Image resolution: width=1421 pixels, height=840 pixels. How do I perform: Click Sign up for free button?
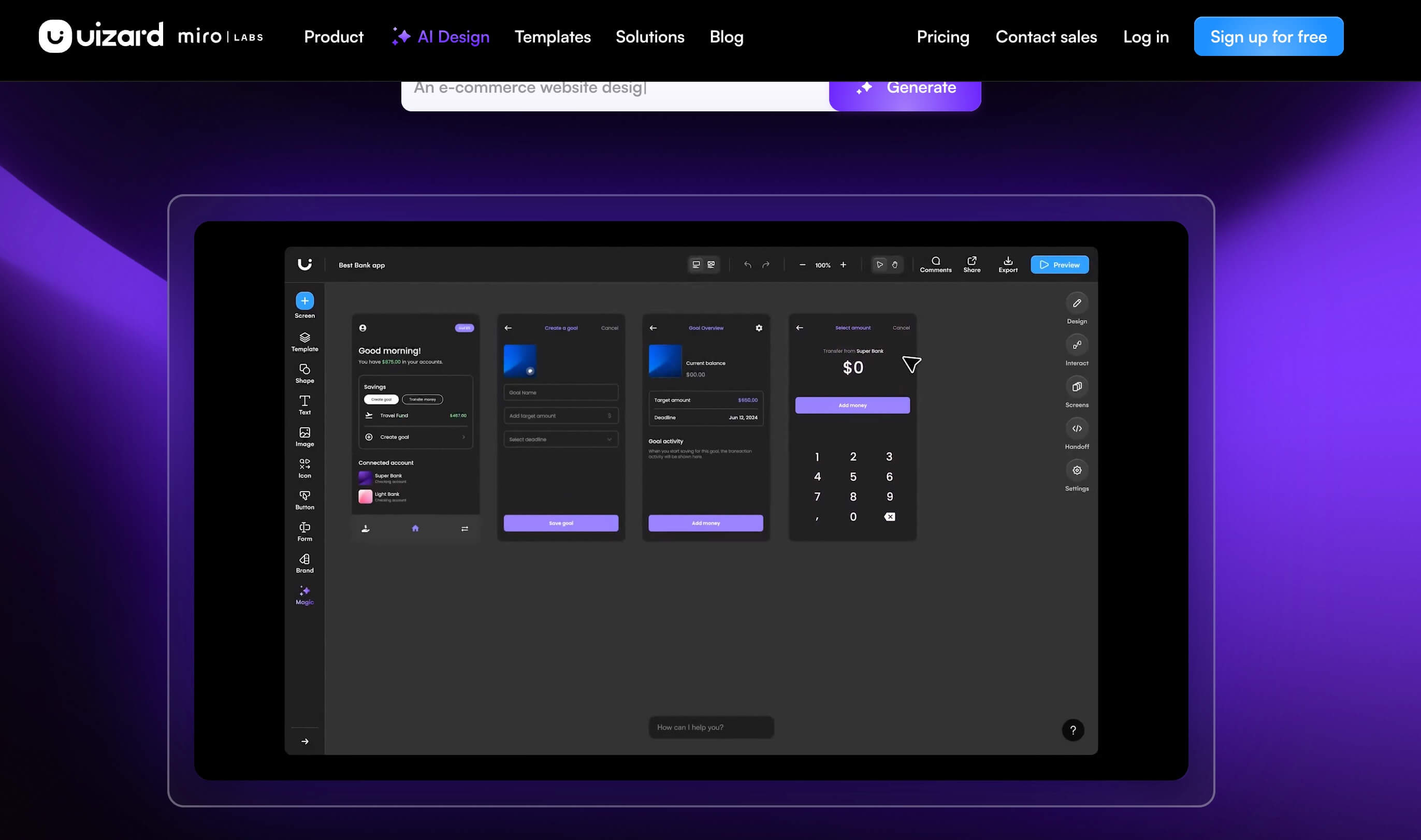1268,37
